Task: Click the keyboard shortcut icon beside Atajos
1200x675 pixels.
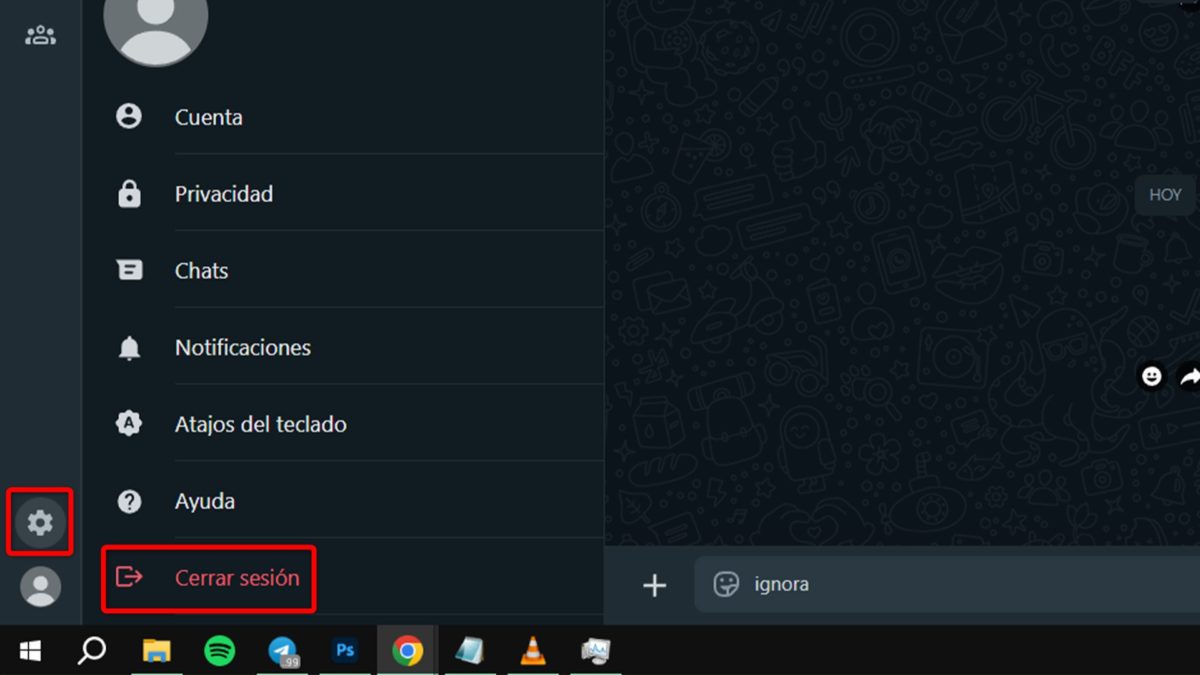Action: (x=129, y=424)
